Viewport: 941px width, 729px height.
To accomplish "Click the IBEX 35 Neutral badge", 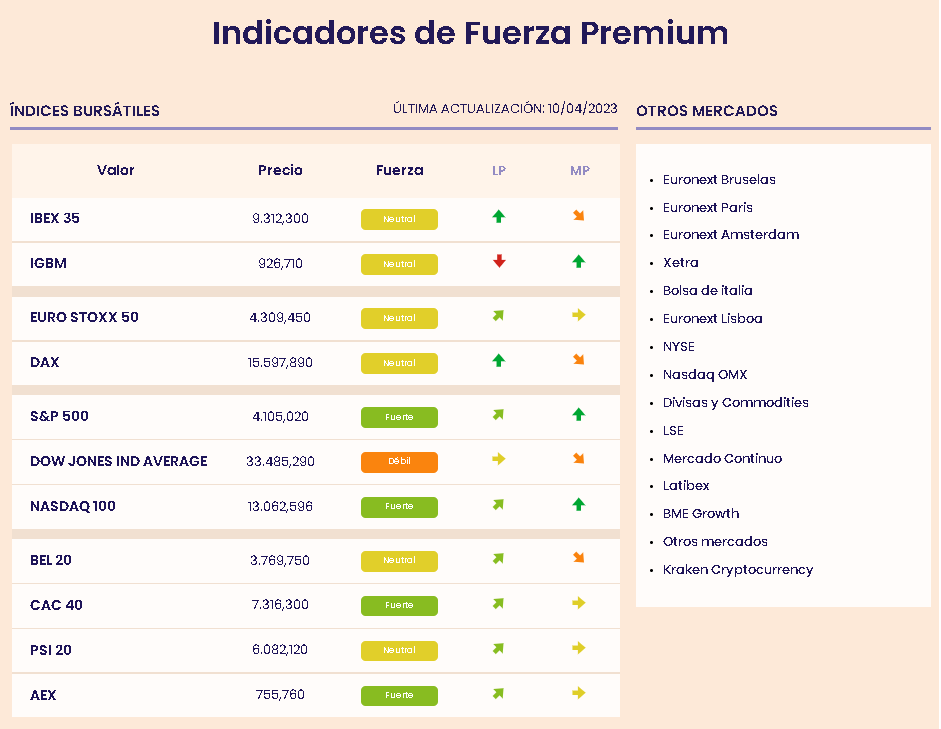I will point(399,219).
